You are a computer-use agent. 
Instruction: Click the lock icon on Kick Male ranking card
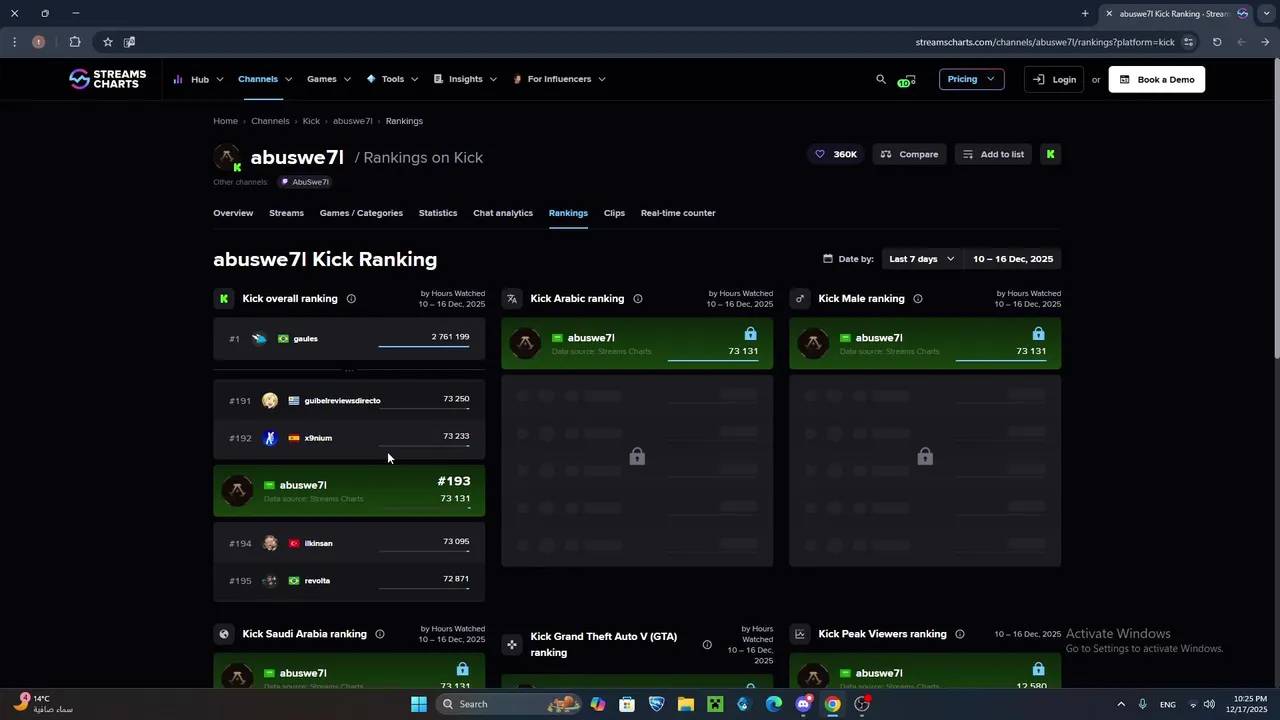click(x=1039, y=334)
